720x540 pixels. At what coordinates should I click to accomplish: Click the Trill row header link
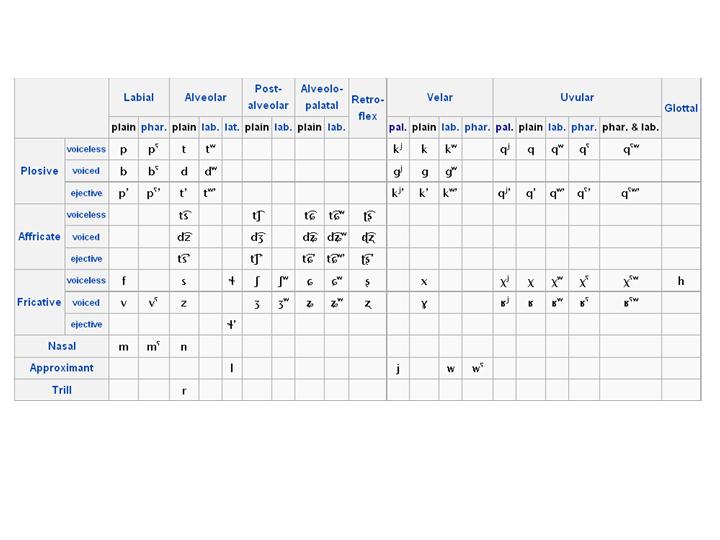[62, 390]
